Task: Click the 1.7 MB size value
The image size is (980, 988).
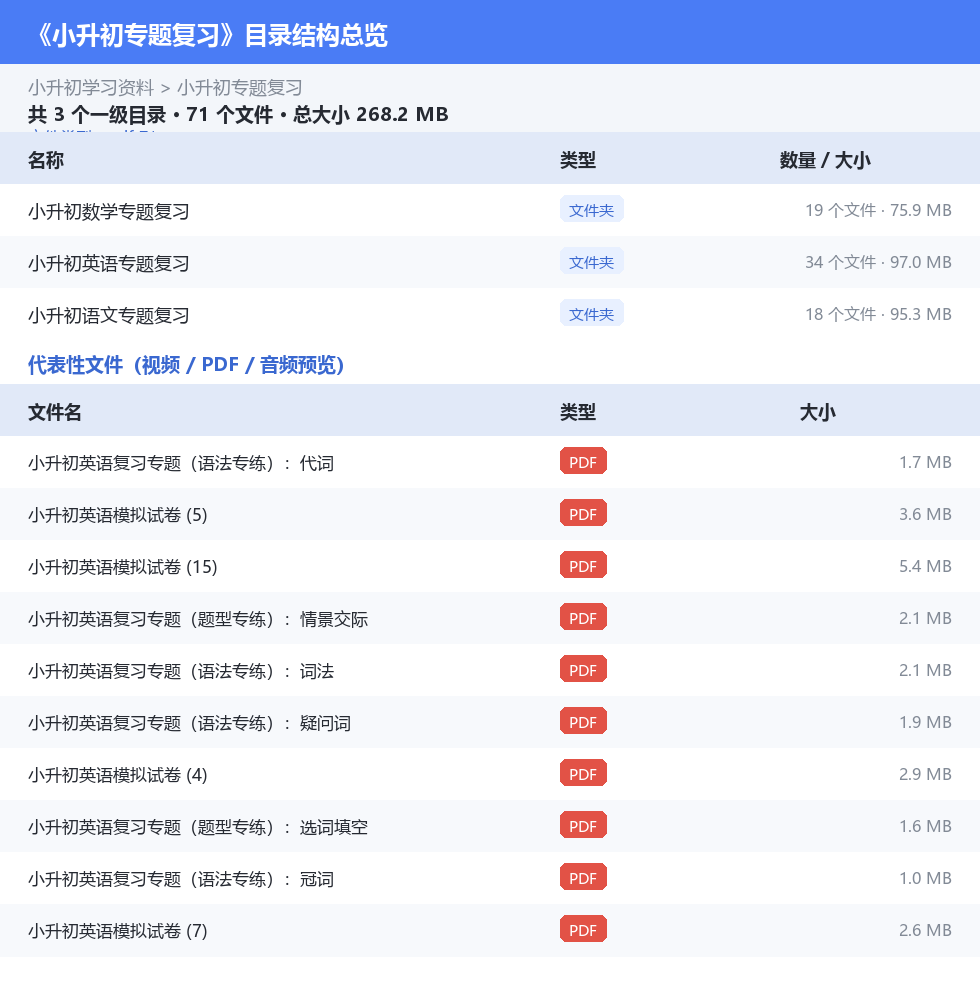Action: pyautogui.click(x=925, y=462)
